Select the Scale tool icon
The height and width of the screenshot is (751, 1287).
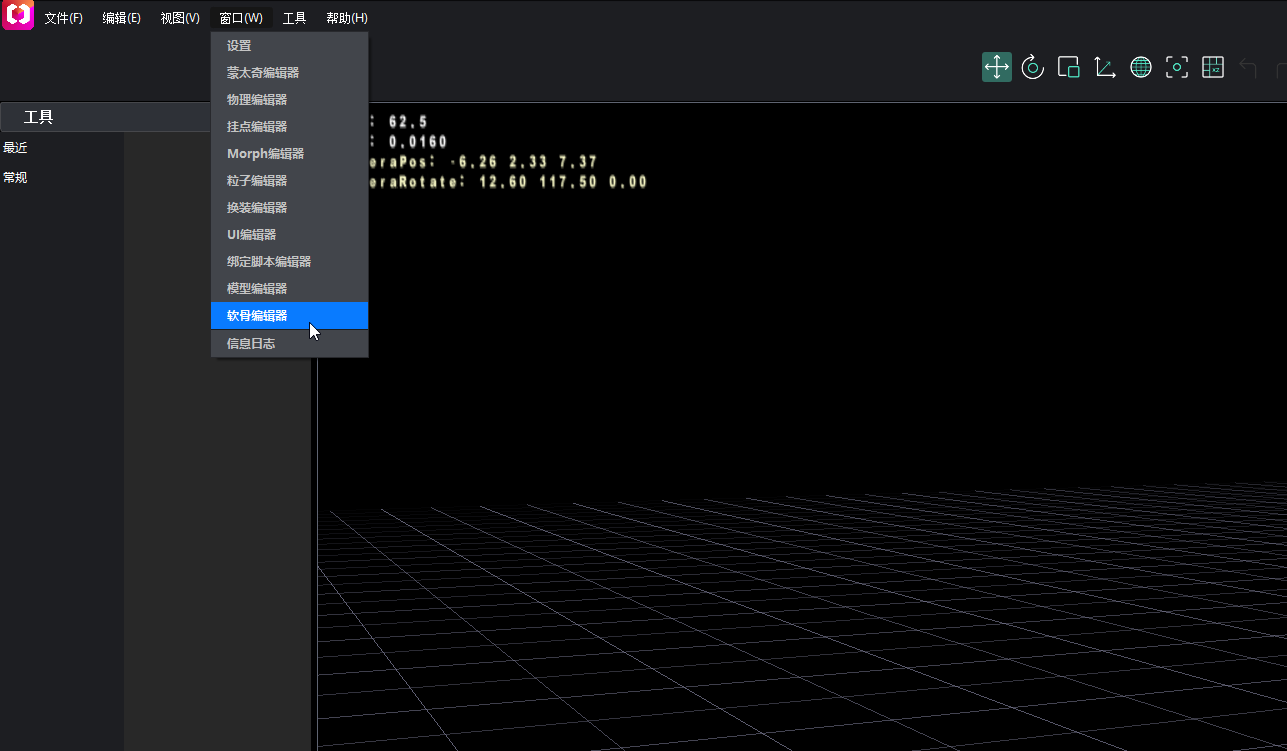point(1069,67)
